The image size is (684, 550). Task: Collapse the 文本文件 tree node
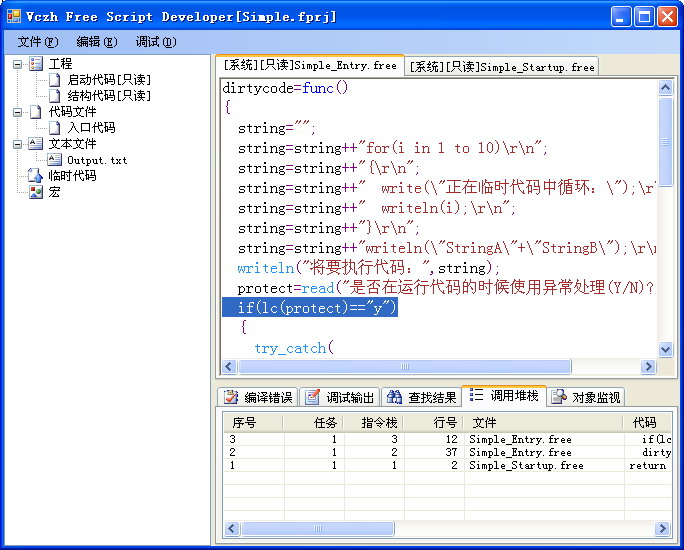click(x=18, y=144)
